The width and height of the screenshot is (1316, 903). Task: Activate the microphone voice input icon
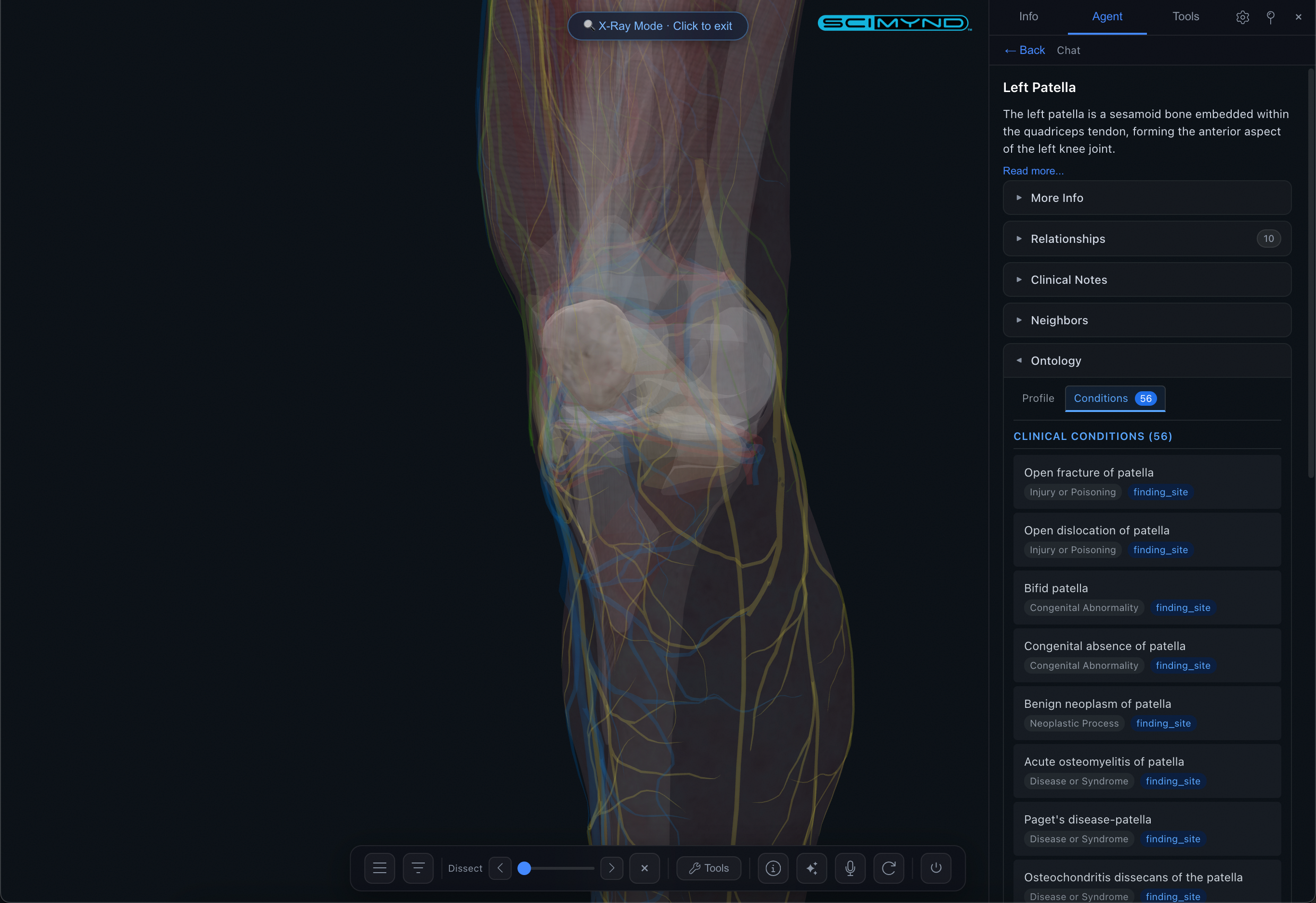point(850,868)
